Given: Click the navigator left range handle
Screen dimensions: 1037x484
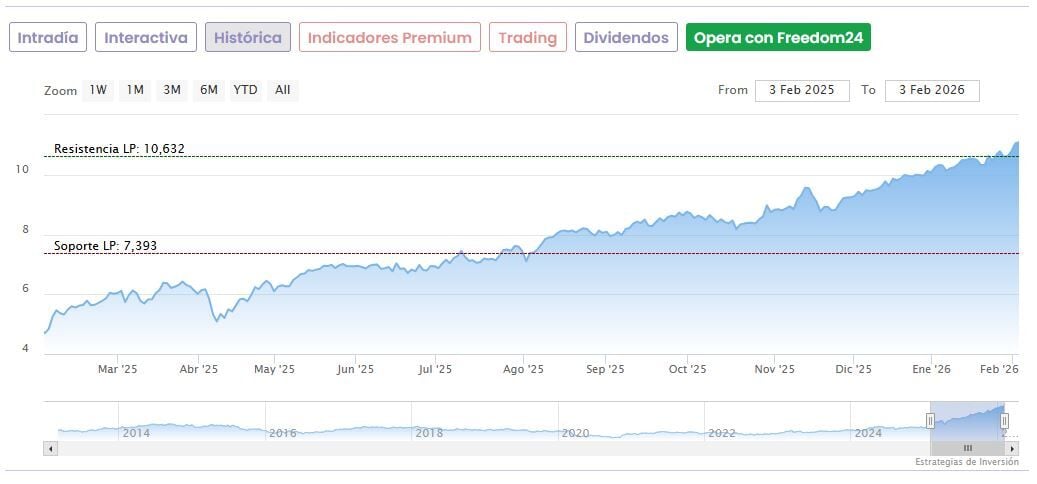Looking at the screenshot, I should pos(930,421).
